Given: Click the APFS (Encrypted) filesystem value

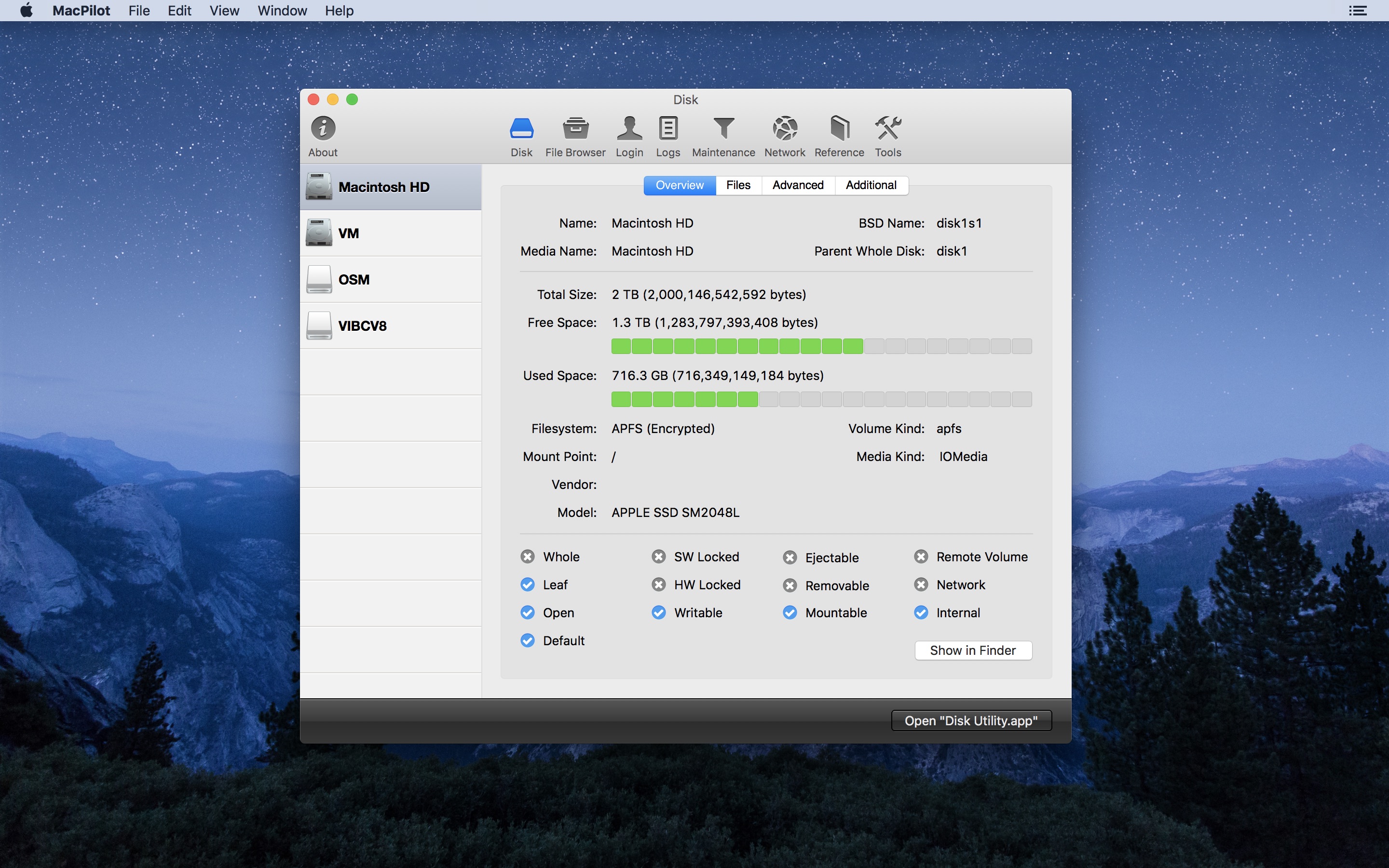Looking at the screenshot, I should click(663, 429).
